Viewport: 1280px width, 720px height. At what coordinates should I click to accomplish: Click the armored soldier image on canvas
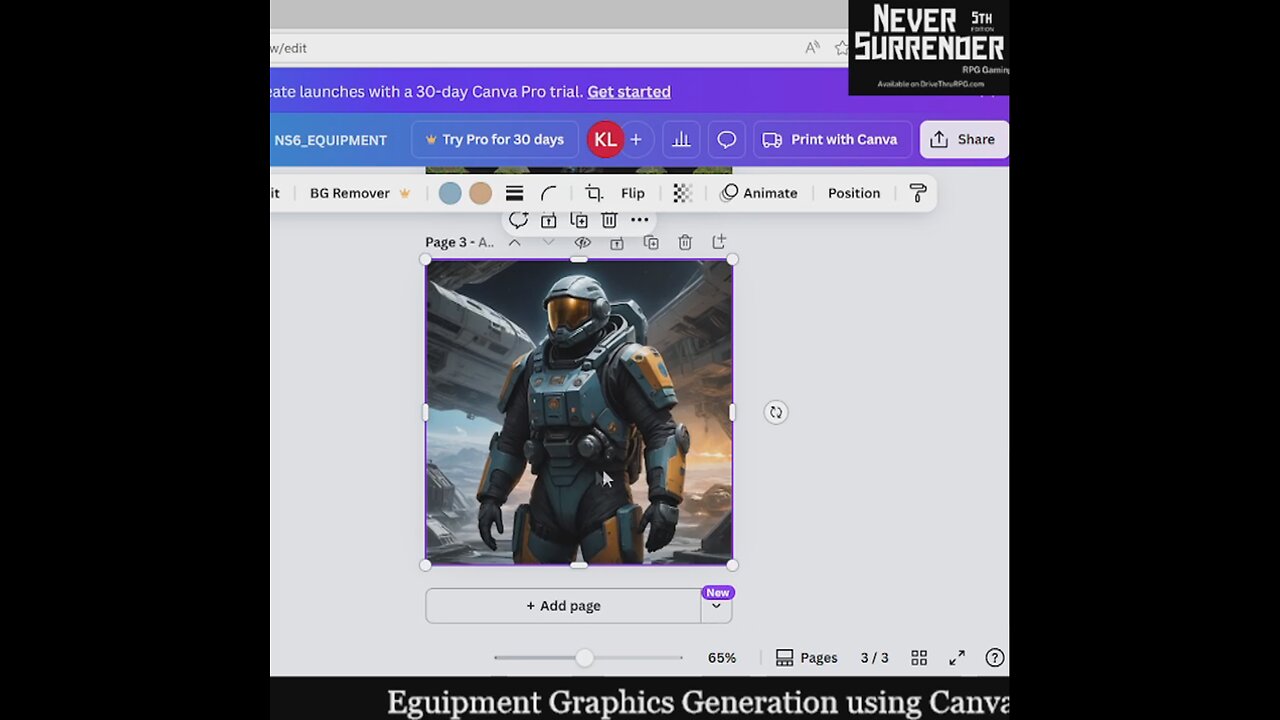pos(579,412)
